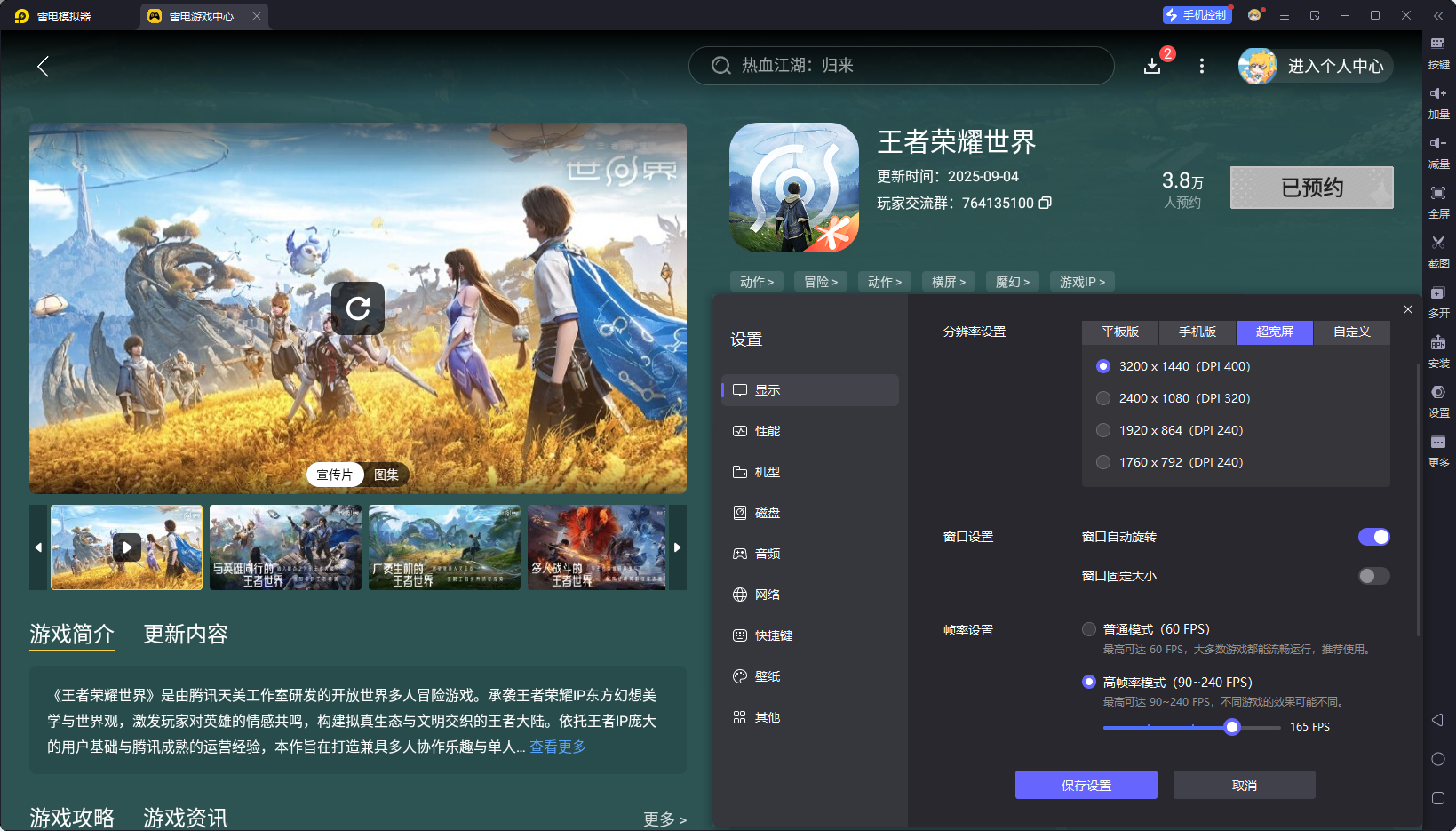Disable the 窗口自动旋转 toggle
Image resolution: width=1456 pixels, height=831 pixels.
pyautogui.click(x=1373, y=537)
